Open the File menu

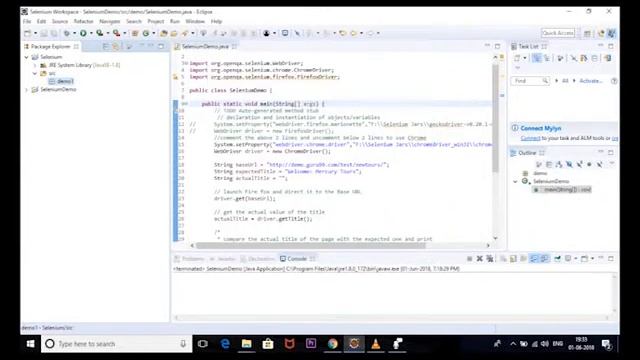[x=27, y=21]
